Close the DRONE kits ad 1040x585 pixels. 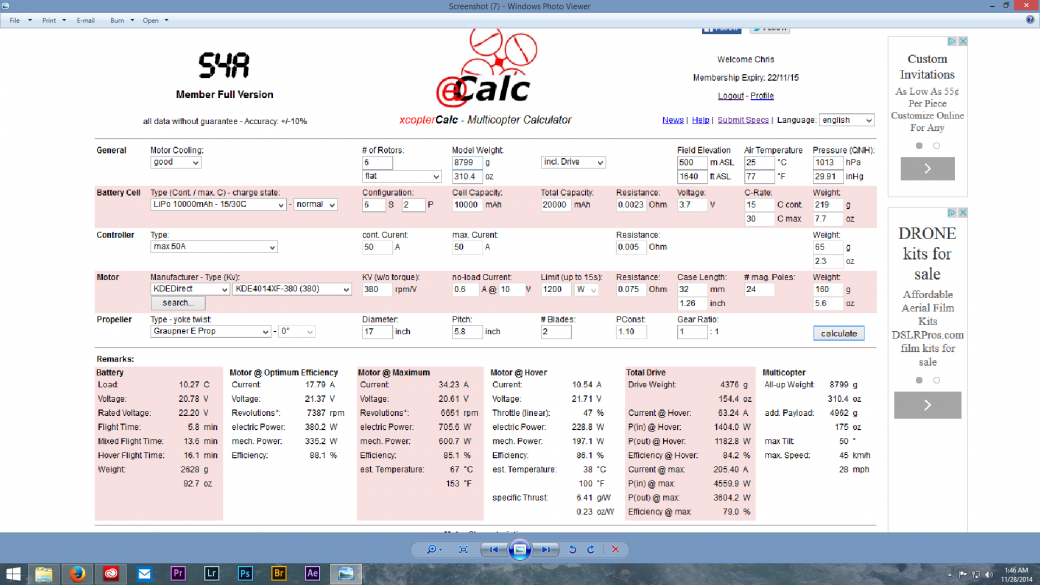(x=963, y=212)
